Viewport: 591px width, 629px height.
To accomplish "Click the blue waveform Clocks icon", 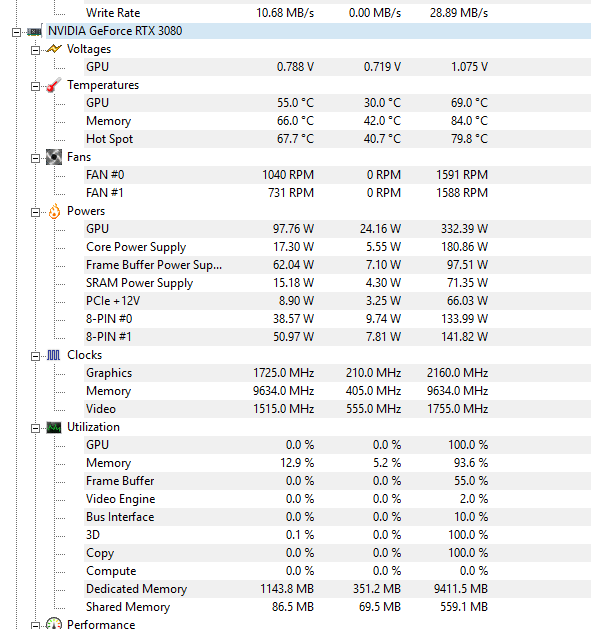I will pos(54,355).
